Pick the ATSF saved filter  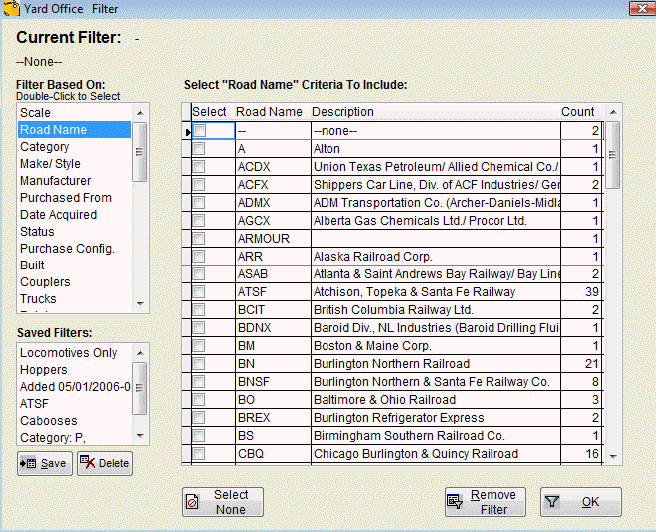(x=74, y=404)
